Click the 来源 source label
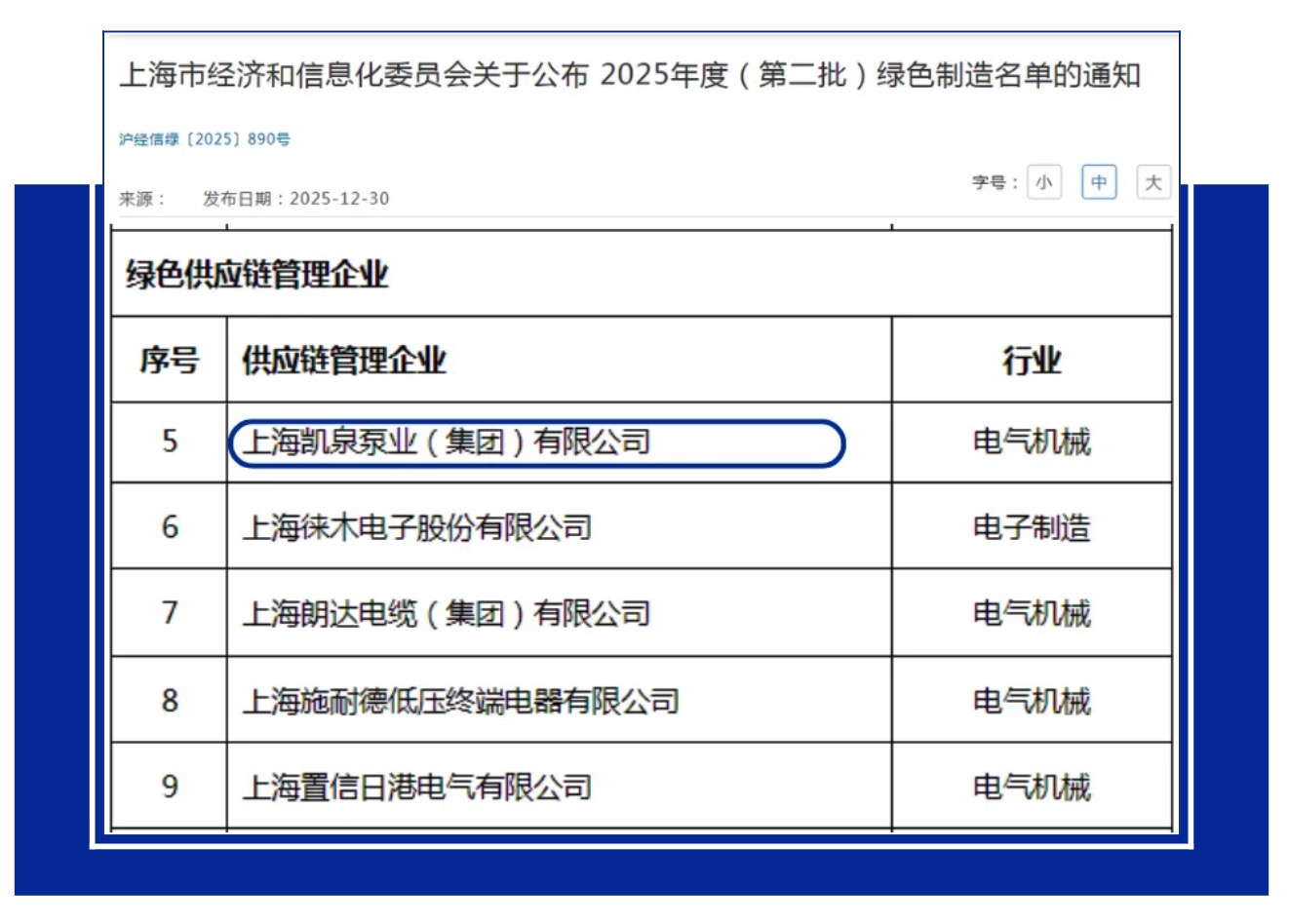This screenshot has height=924, width=1289. click(x=141, y=199)
